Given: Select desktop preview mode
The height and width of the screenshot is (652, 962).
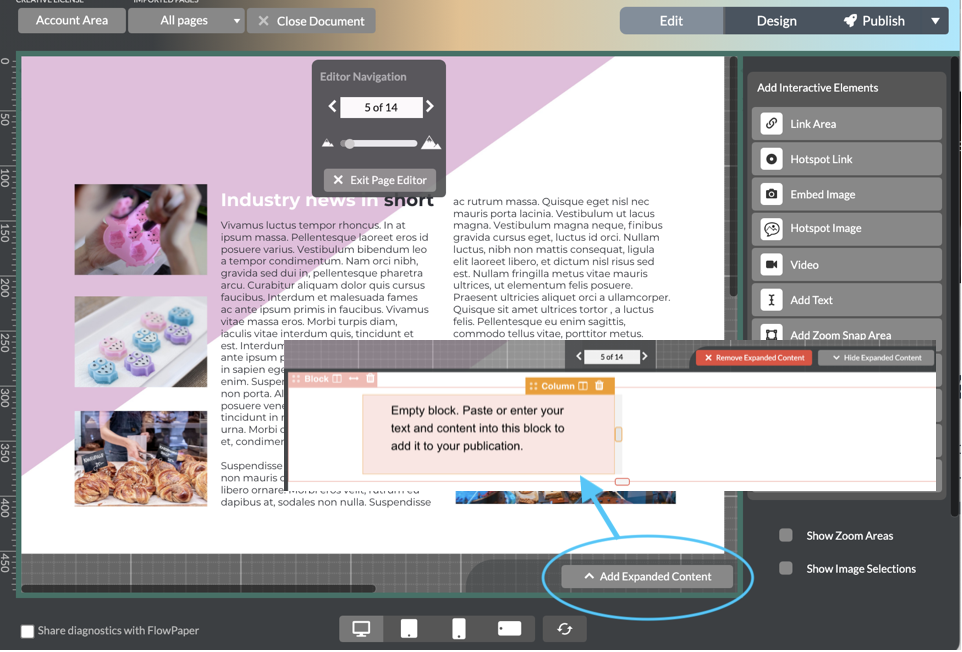Looking at the screenshot, I should (x=361, y=629).
